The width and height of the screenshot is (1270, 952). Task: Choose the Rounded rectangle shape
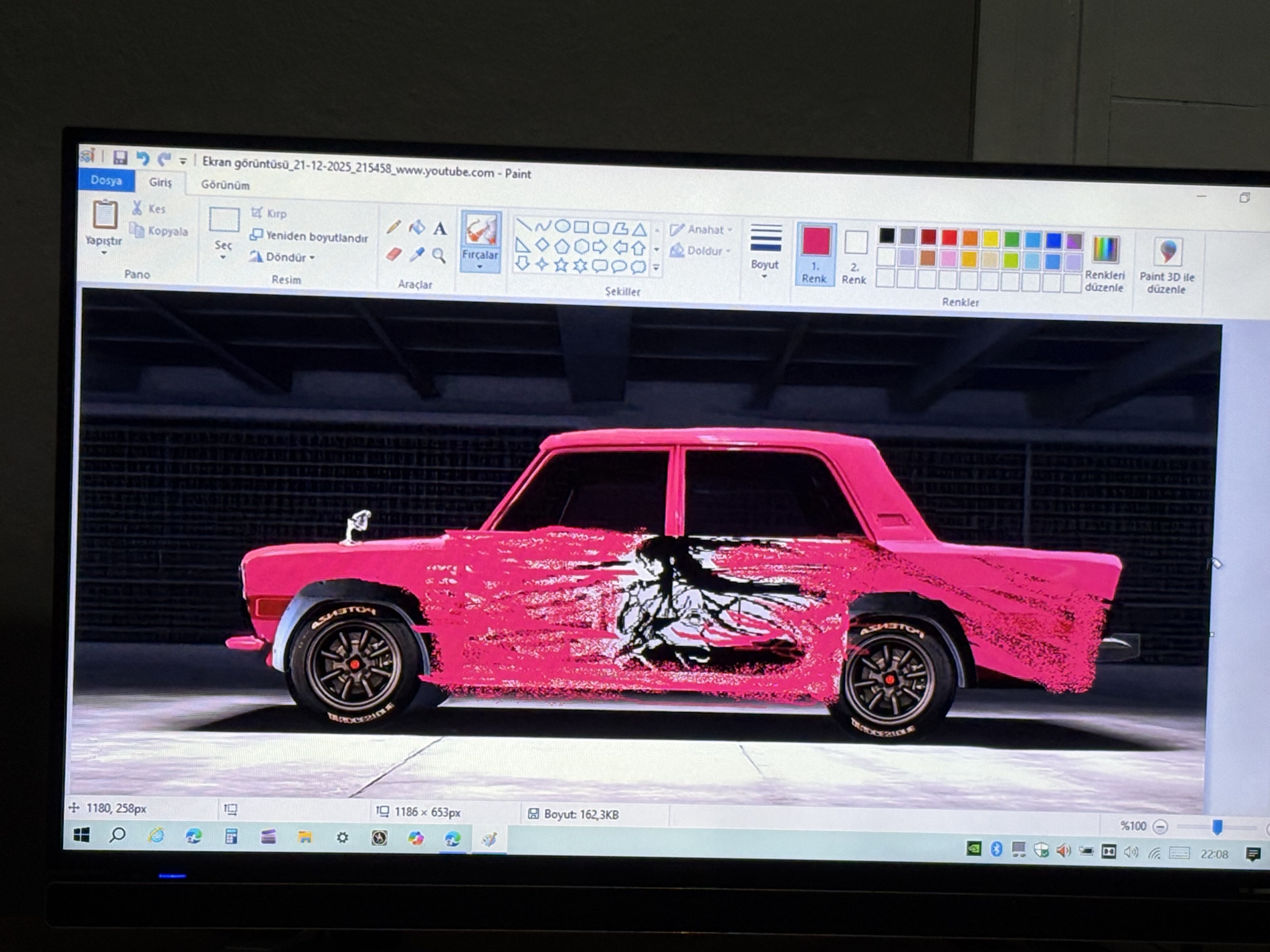tap(601, 228)
